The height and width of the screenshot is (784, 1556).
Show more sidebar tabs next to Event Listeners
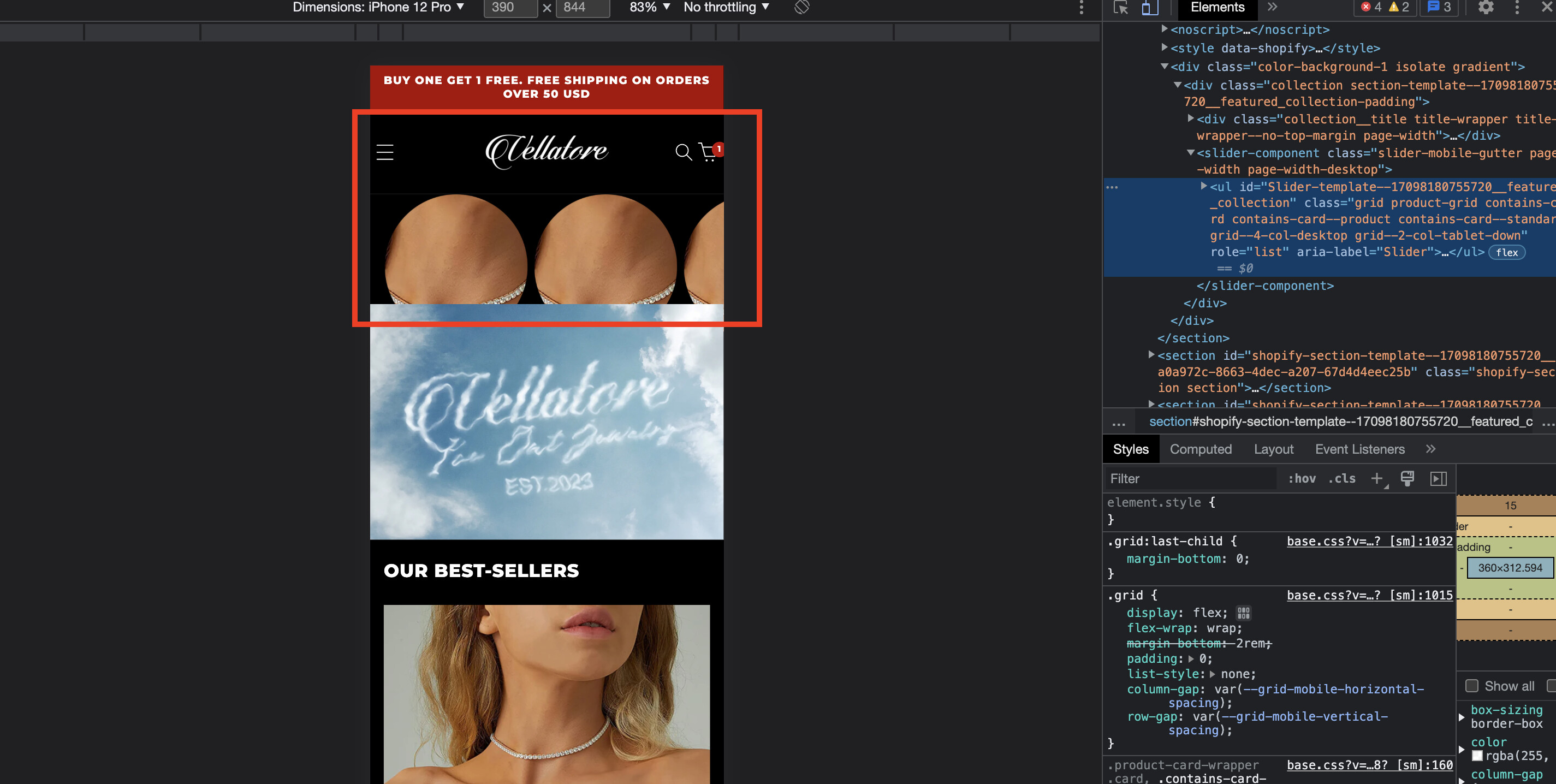point(1430,449)
